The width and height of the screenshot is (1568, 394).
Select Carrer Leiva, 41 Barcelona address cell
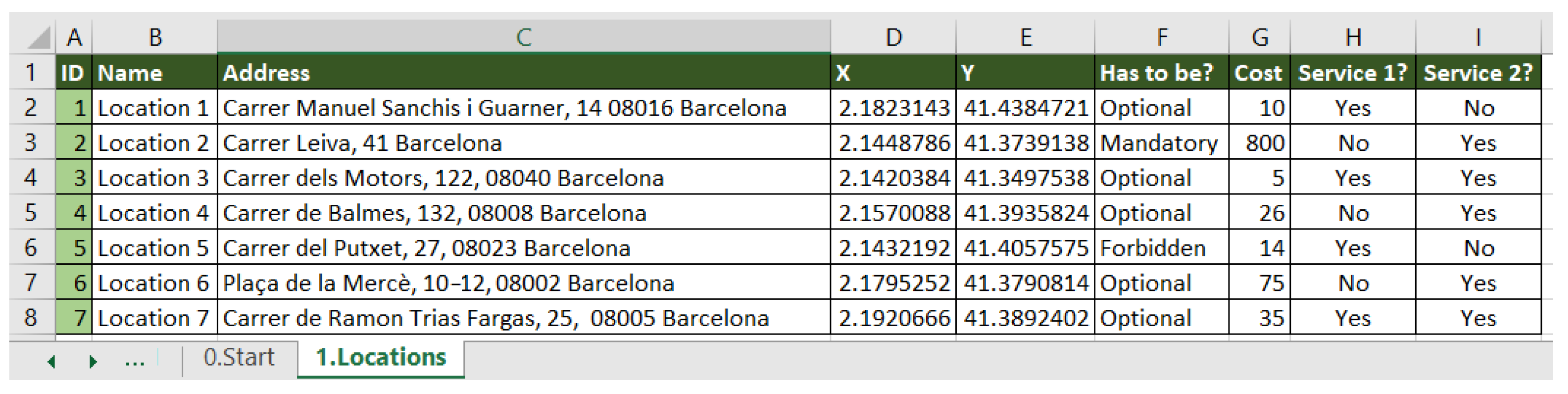523,142
